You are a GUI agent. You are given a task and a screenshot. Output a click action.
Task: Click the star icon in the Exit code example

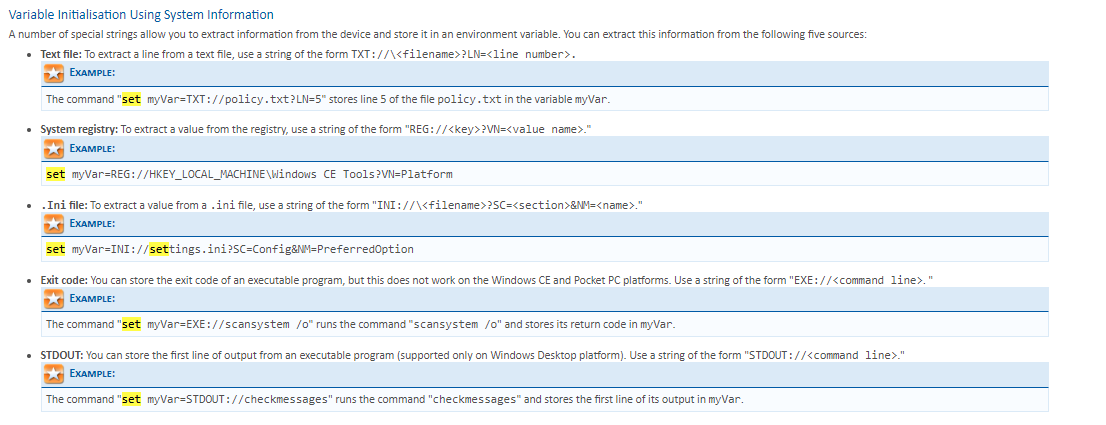click(52, 299)
